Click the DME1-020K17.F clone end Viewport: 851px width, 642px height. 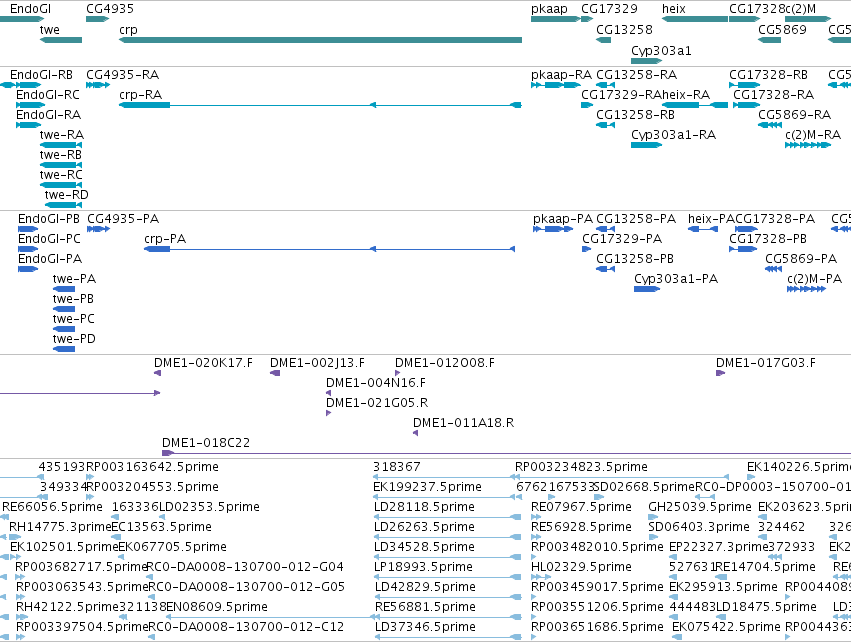(x=157, y=373)
